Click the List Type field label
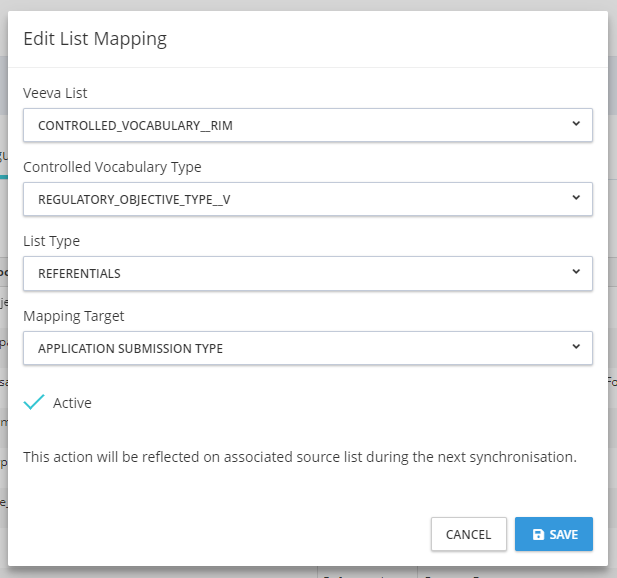 click(52, 241)
